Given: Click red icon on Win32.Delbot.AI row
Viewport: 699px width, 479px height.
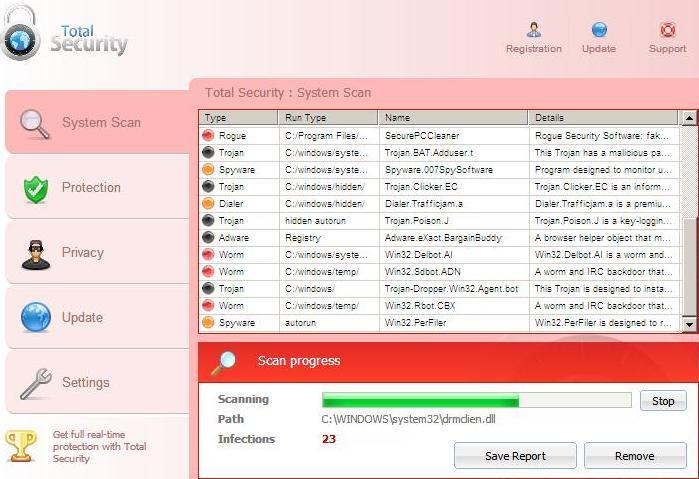Looking at the screenshot, I should coord(208,254).
